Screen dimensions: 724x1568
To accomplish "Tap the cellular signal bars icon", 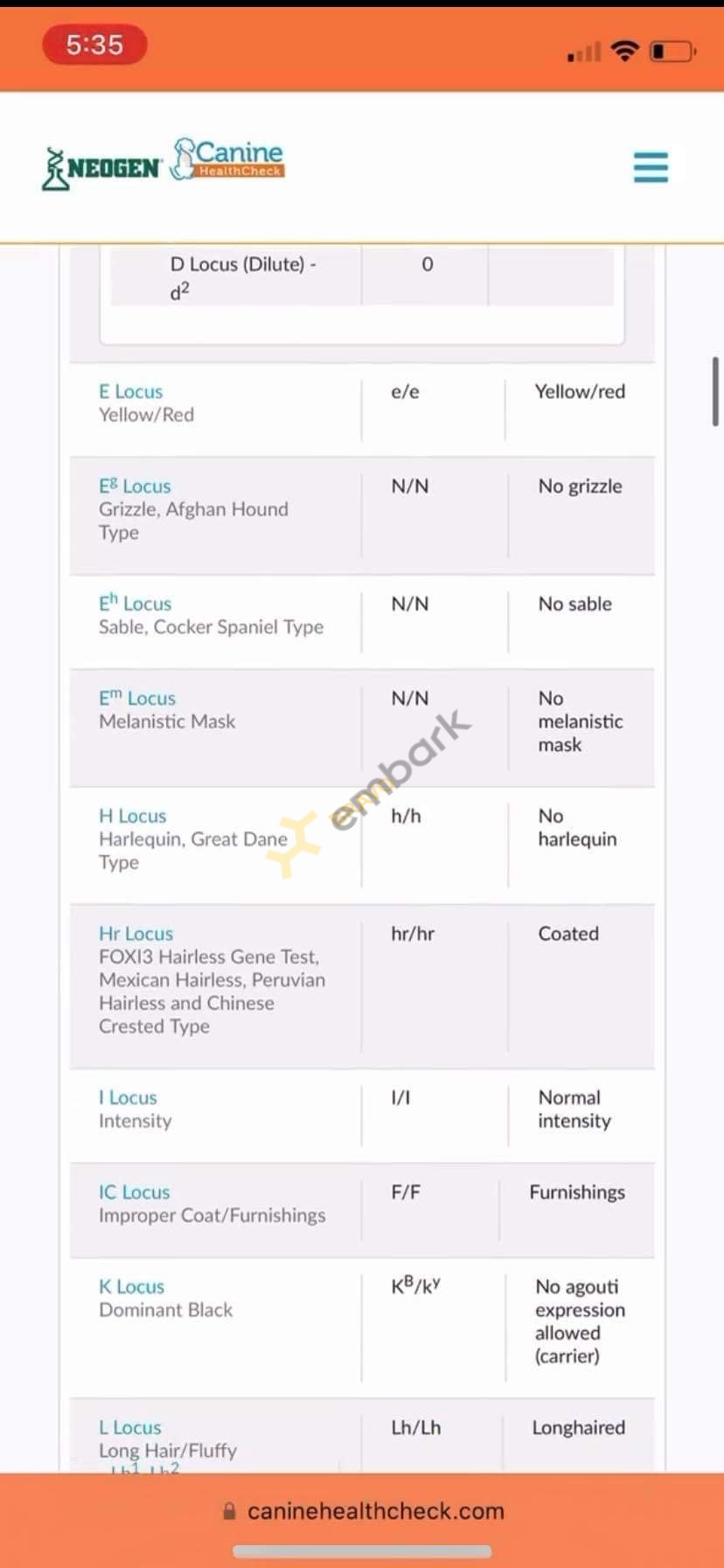I will point(584,53).
